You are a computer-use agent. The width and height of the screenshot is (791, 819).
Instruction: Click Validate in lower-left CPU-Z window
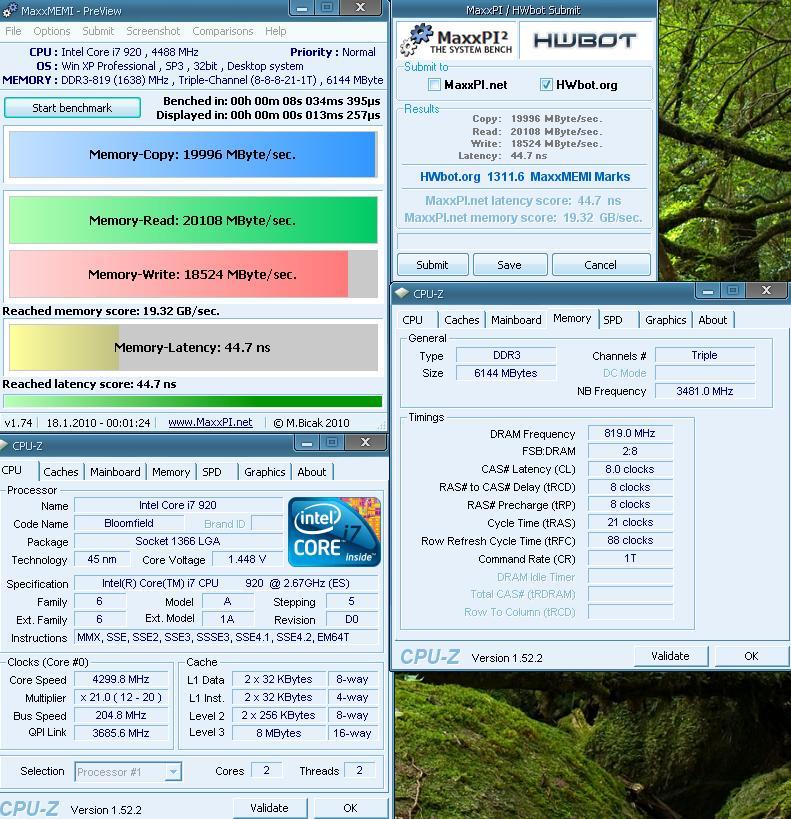tap(269, 808)
